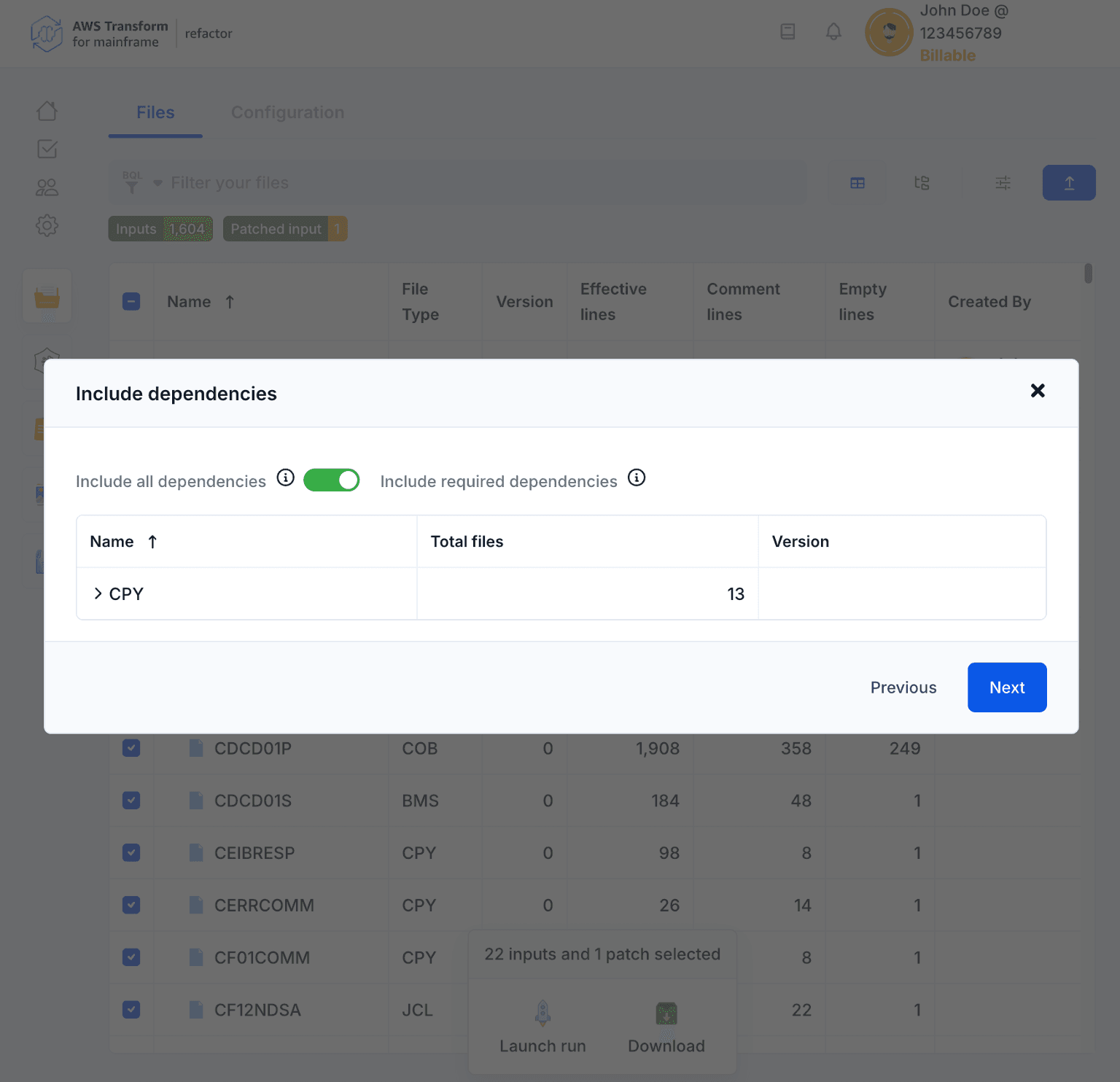The height and width of the screenshot is (1082, 1120).
Task: Select the Files tab
Action: tap(155, 112)
